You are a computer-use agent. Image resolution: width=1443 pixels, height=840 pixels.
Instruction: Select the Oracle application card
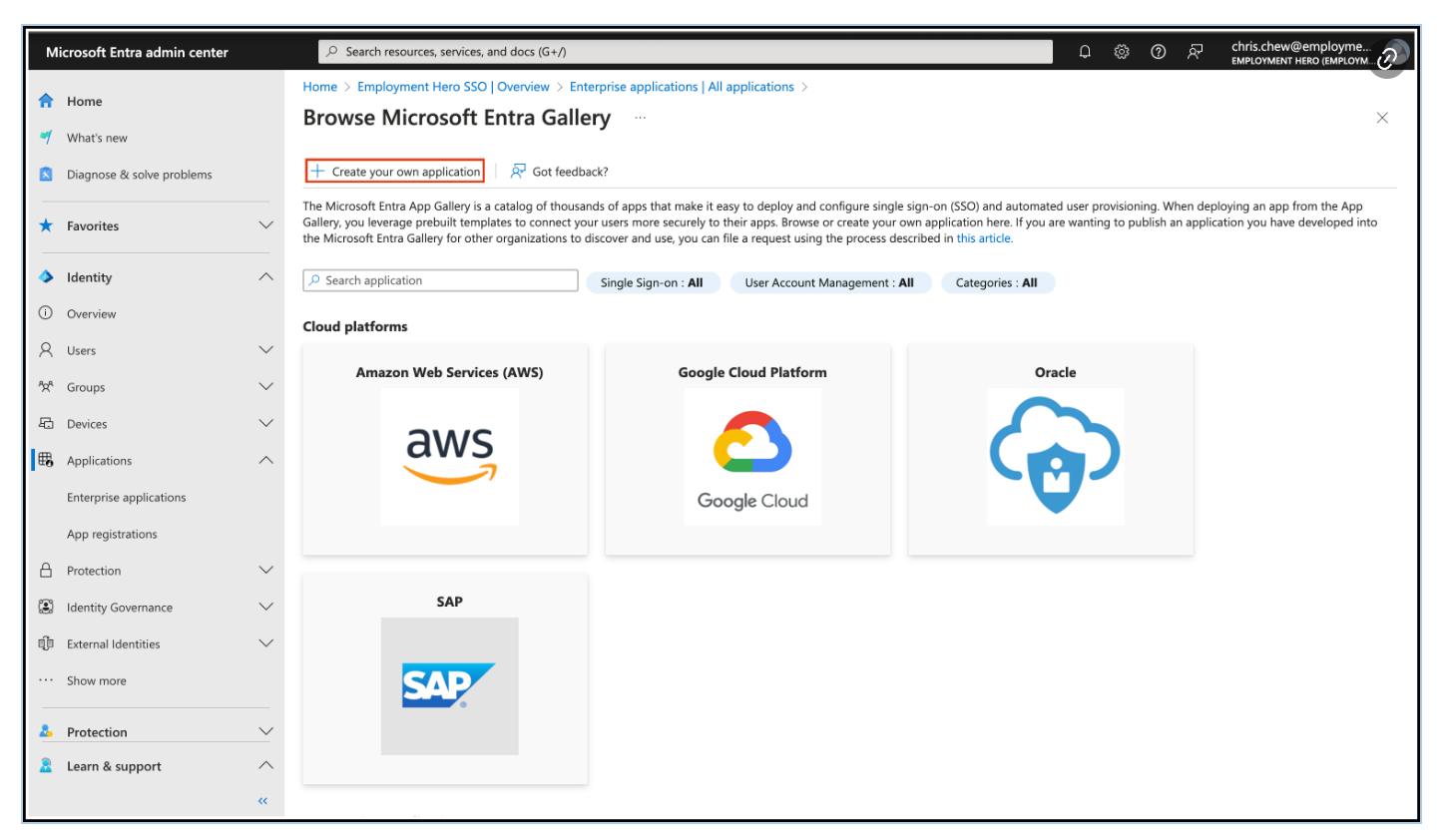[1051, 450]
